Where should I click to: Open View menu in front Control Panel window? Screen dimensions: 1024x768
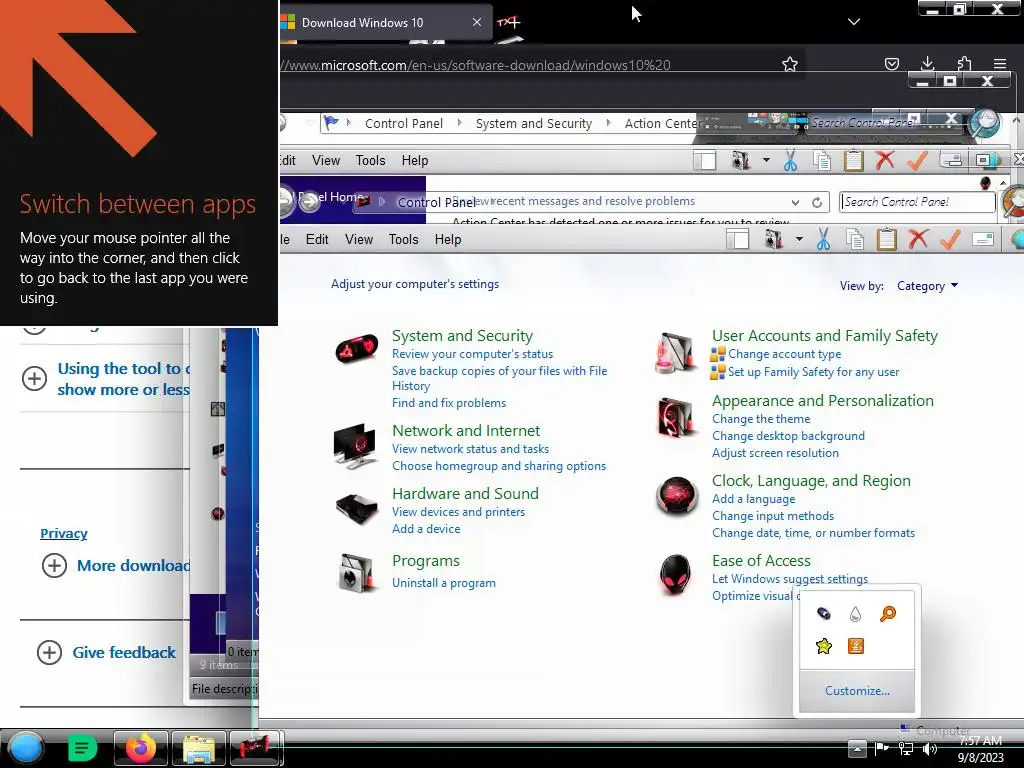(359, 240)
